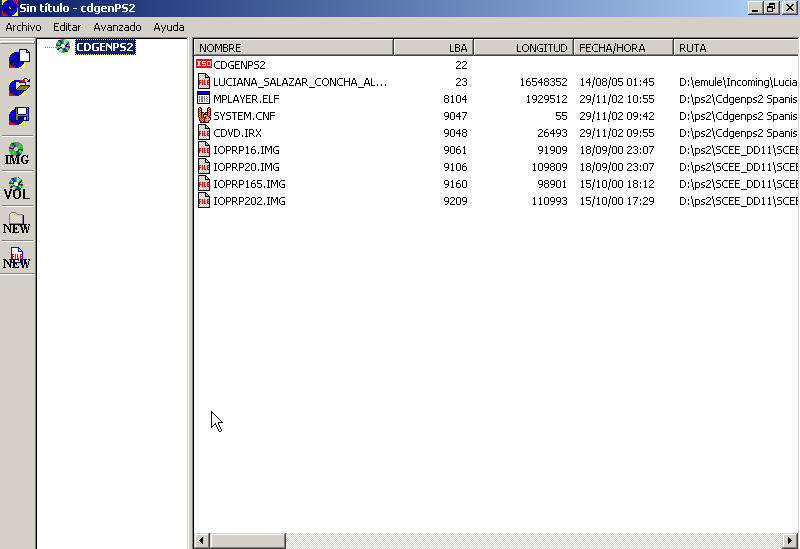Select the IOPRP165.IMG file name
This screenshot has height=549, width=800.
pos(249,184)
